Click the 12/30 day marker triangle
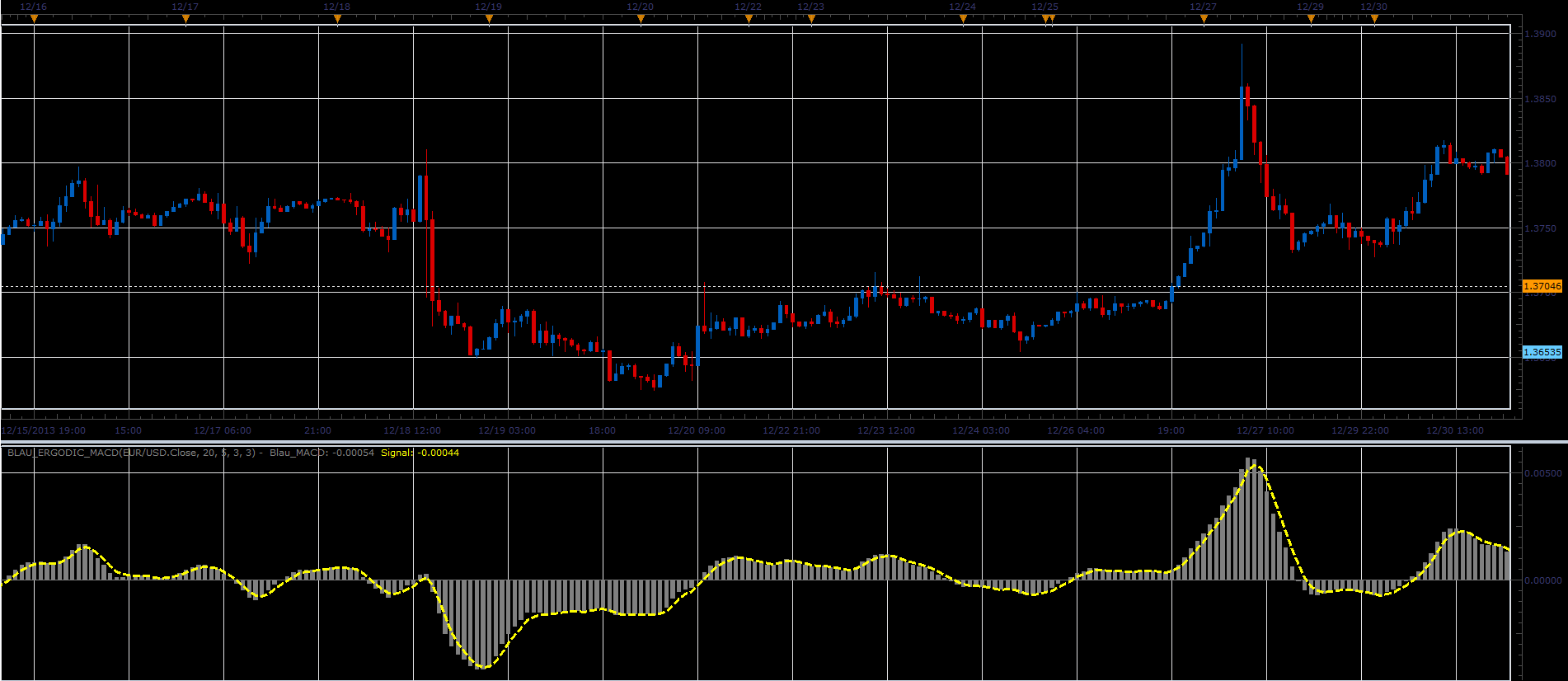 (1374, 18)
